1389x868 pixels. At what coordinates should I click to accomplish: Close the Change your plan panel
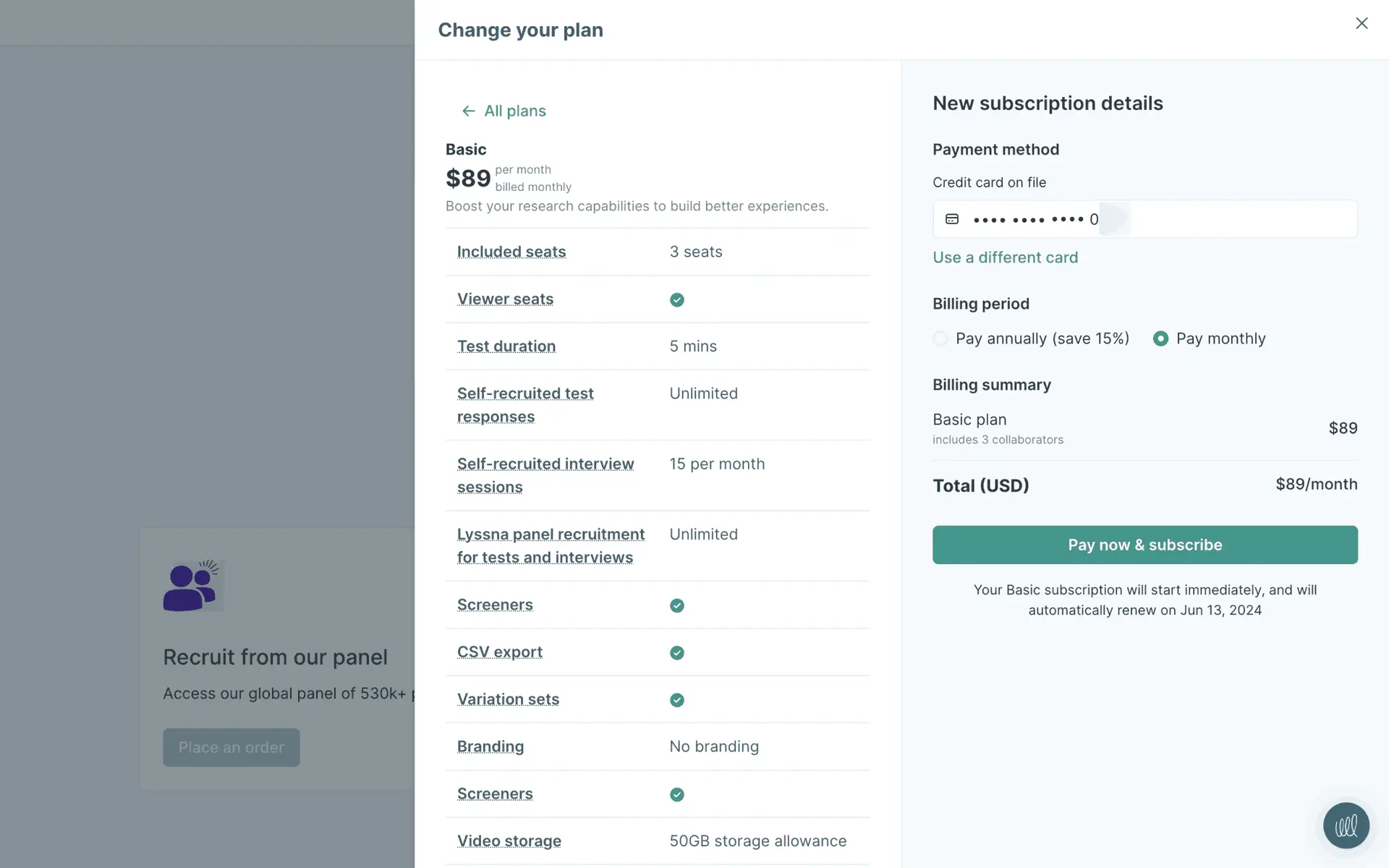tap(1362, 23)
